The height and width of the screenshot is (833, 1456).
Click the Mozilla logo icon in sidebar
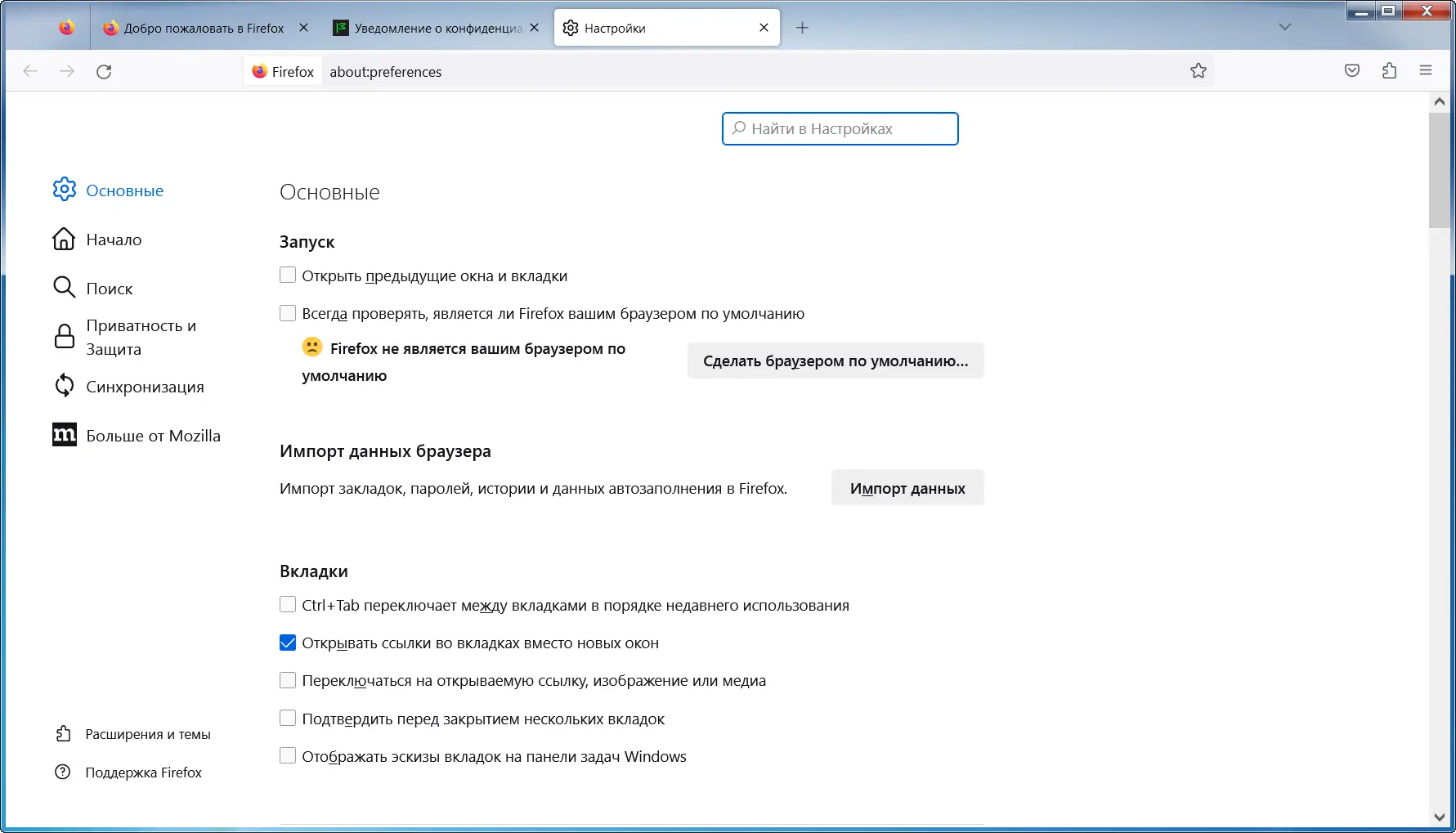tap(65, 435)
